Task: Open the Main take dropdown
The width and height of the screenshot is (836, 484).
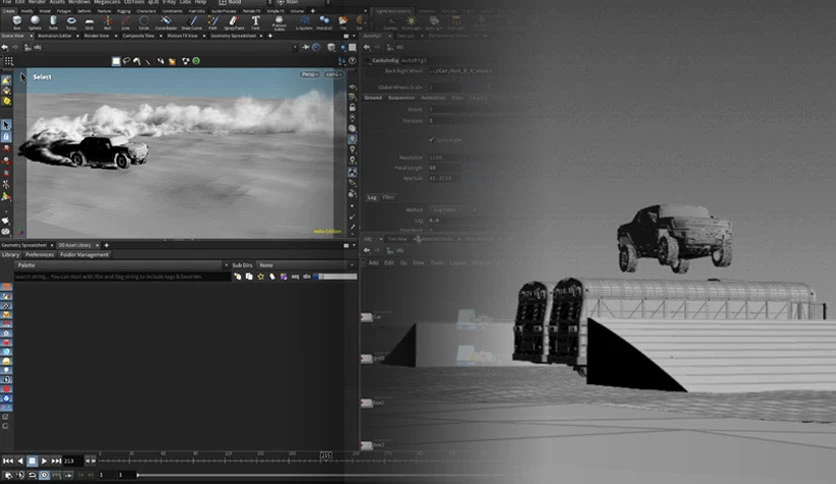Action: click(x=302, y=2)
